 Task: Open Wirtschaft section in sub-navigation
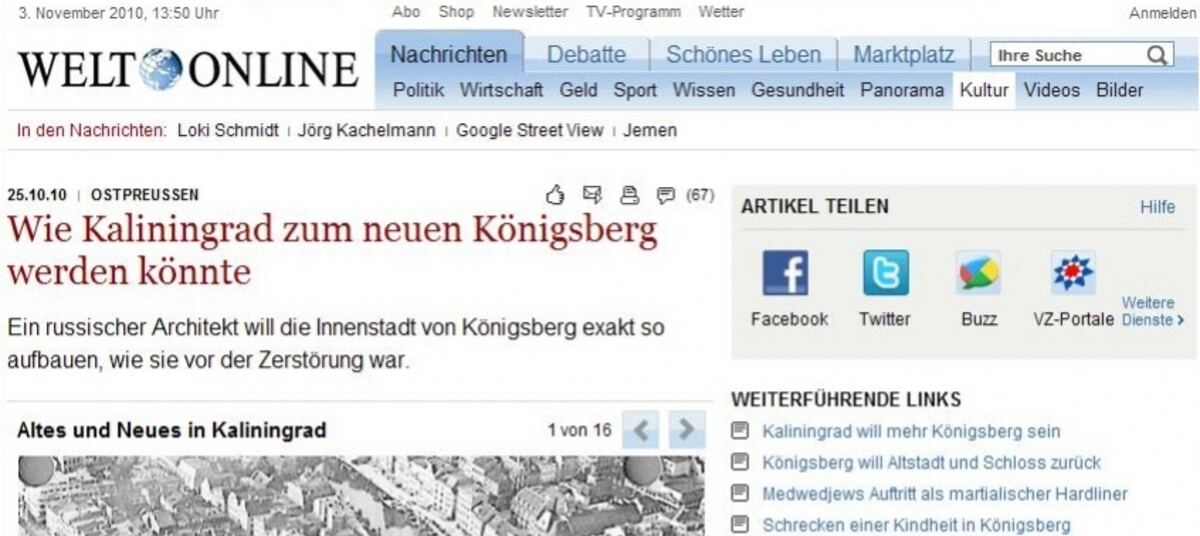501,90
